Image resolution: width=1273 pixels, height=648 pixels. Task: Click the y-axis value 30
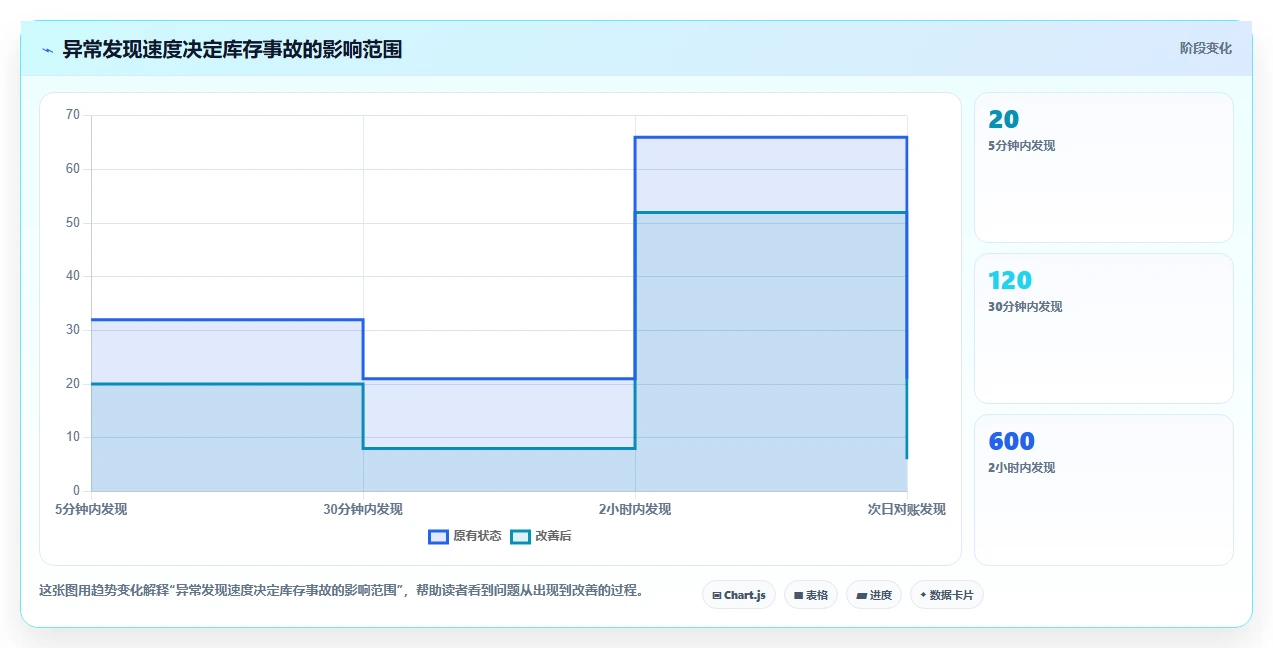[x=73, y=330]
